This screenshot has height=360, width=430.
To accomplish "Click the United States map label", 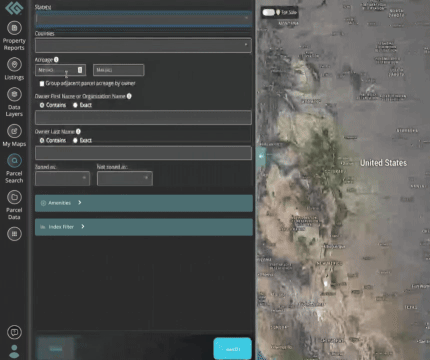I will 383,163.
